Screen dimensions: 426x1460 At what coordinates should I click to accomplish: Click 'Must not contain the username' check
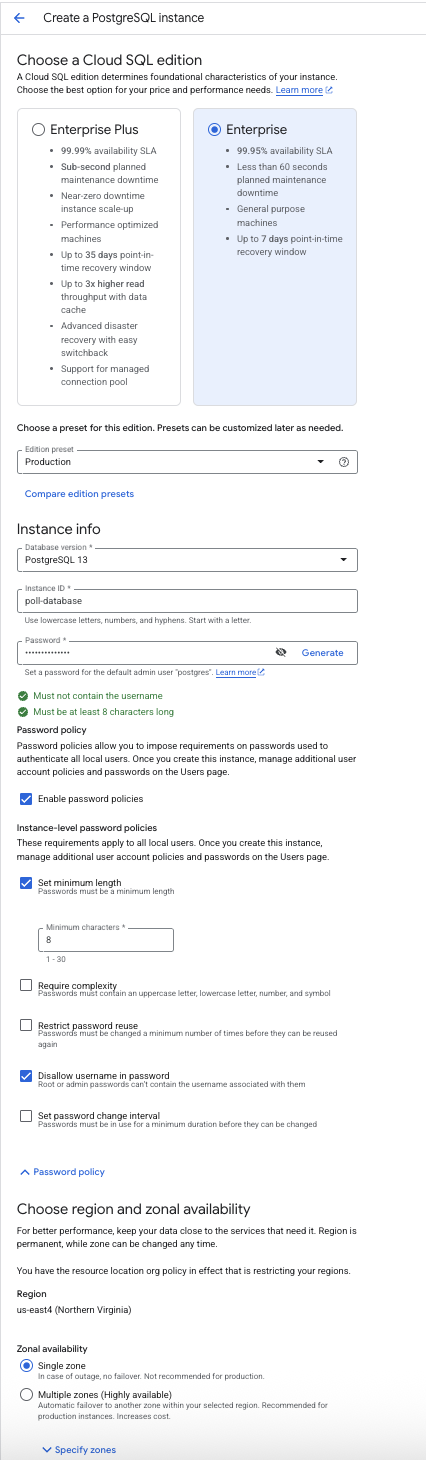tap(97, 695)
